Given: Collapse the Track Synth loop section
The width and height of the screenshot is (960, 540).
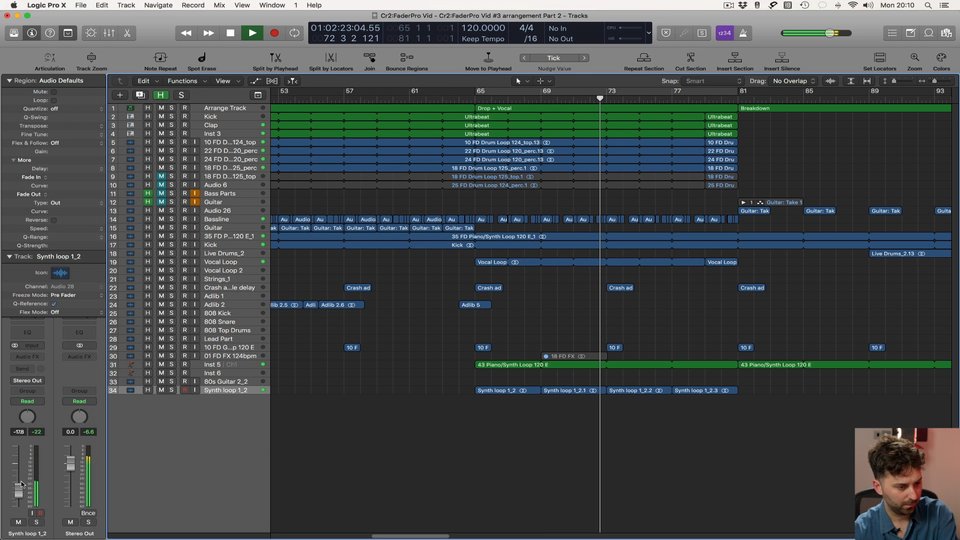Looking at the screenshot, I should [x=9, y=257].
